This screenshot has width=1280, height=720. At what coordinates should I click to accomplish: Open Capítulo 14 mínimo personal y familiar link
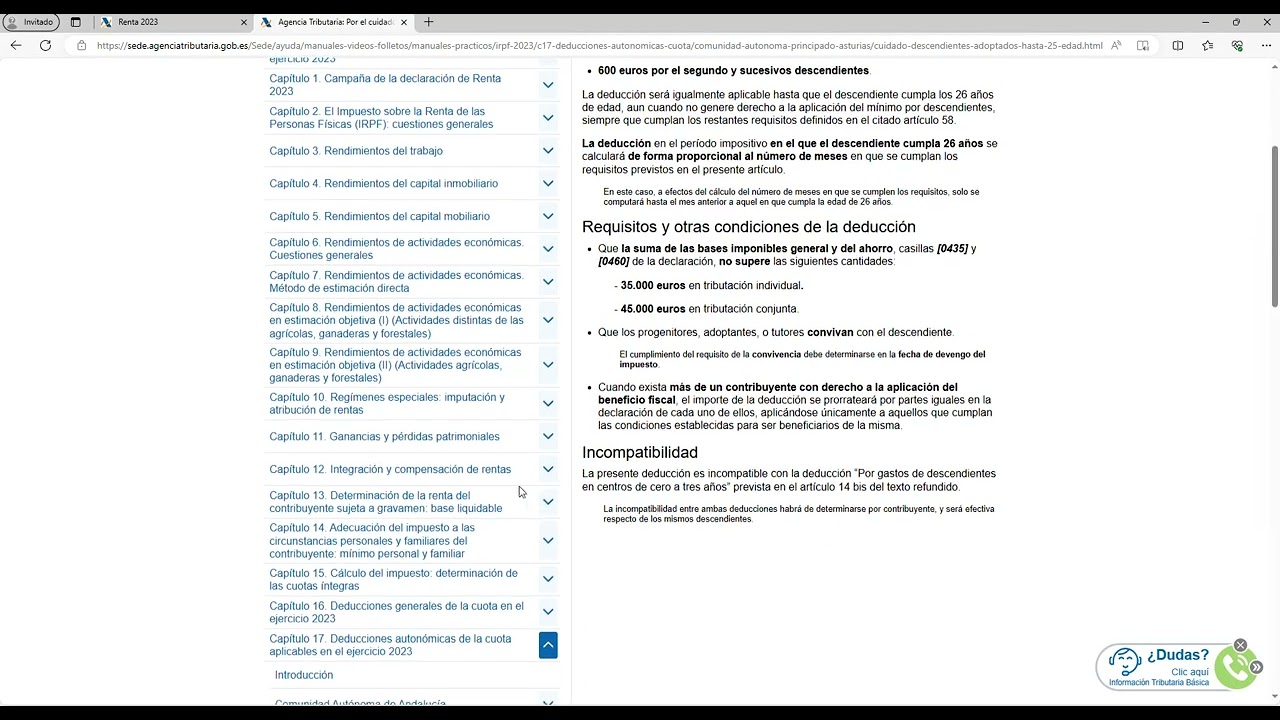(372, 541)
